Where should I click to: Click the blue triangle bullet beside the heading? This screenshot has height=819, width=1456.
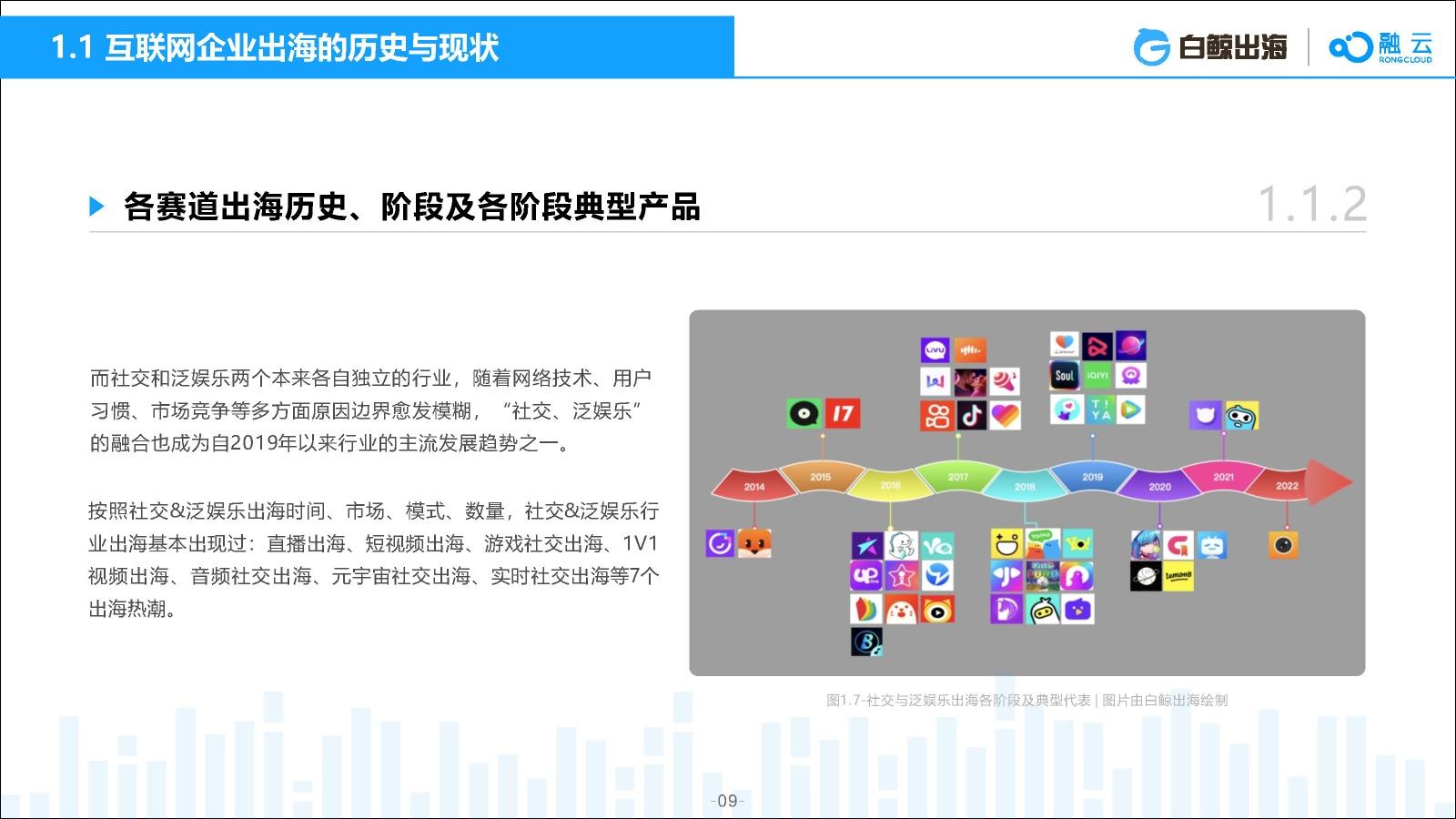click(97, 207)
